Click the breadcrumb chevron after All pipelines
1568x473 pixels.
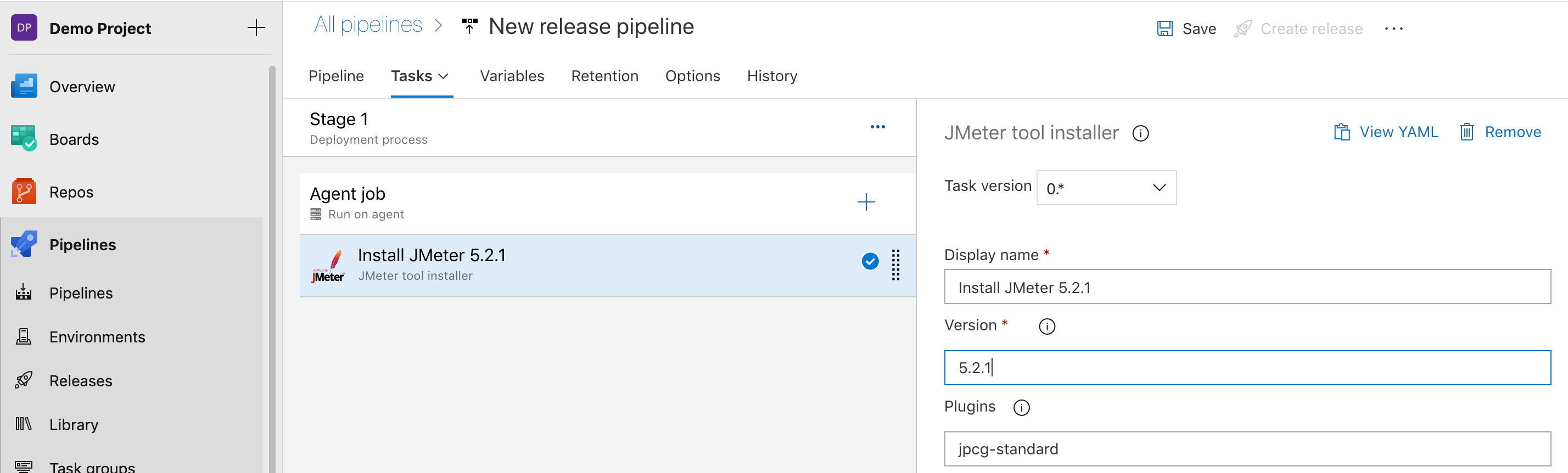[x=438, y=26]
